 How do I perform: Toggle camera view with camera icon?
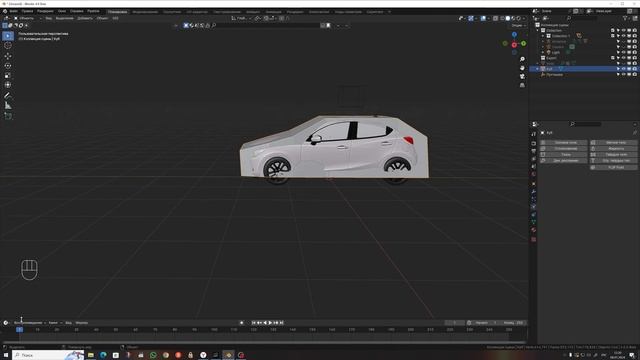tap(522, 77)
